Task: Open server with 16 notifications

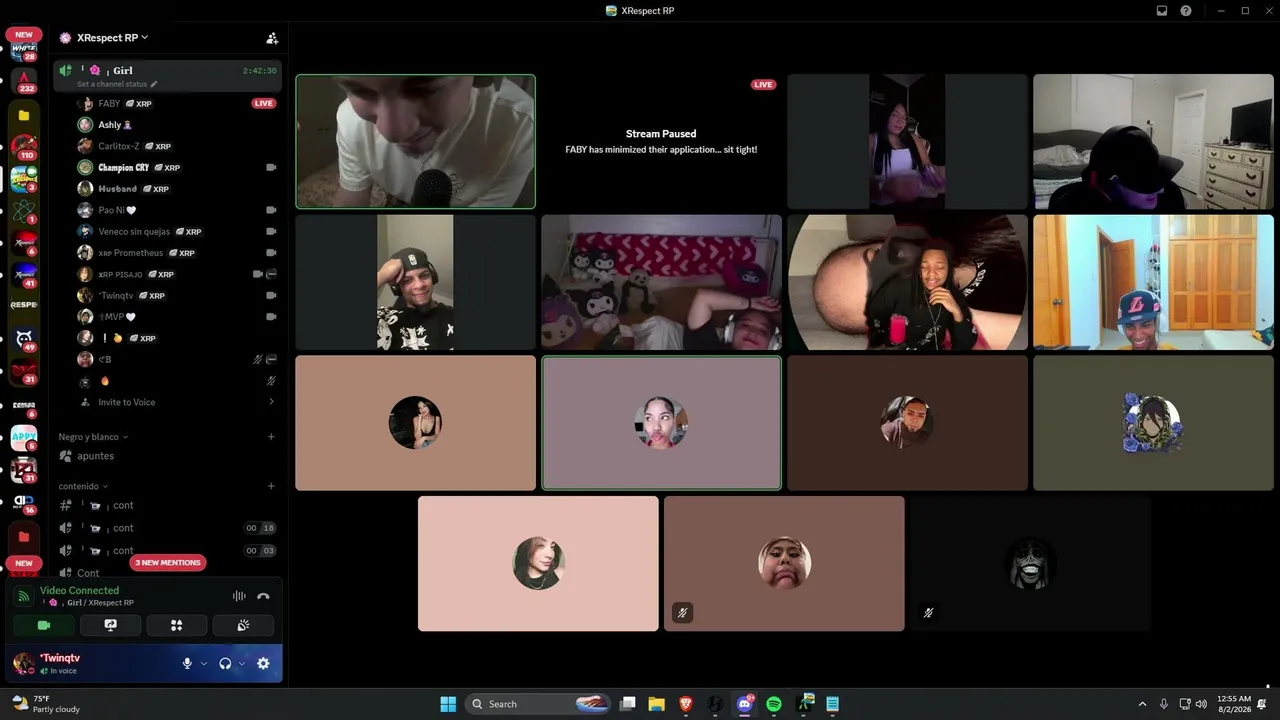Action: click(x=24, y=502)
